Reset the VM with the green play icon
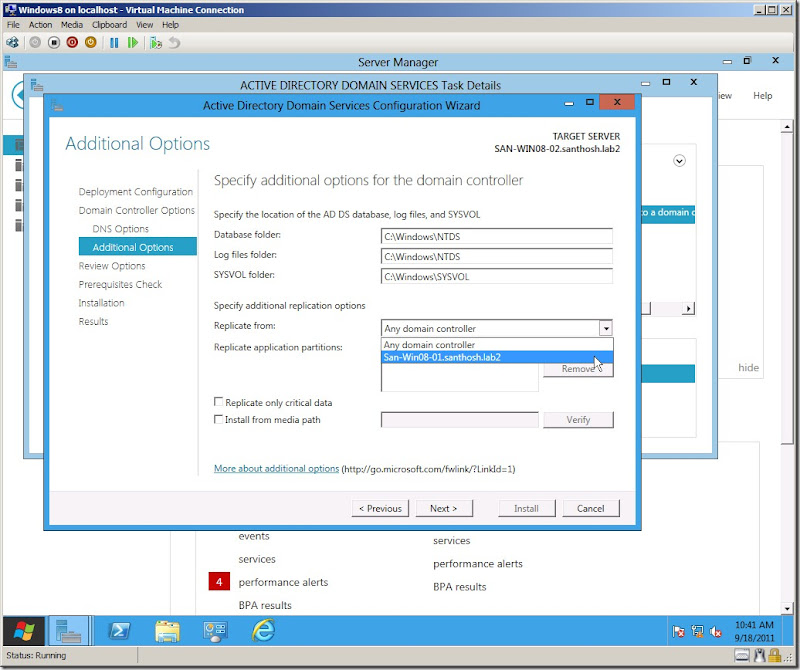The image size is (800, 670). pos(133,43)
